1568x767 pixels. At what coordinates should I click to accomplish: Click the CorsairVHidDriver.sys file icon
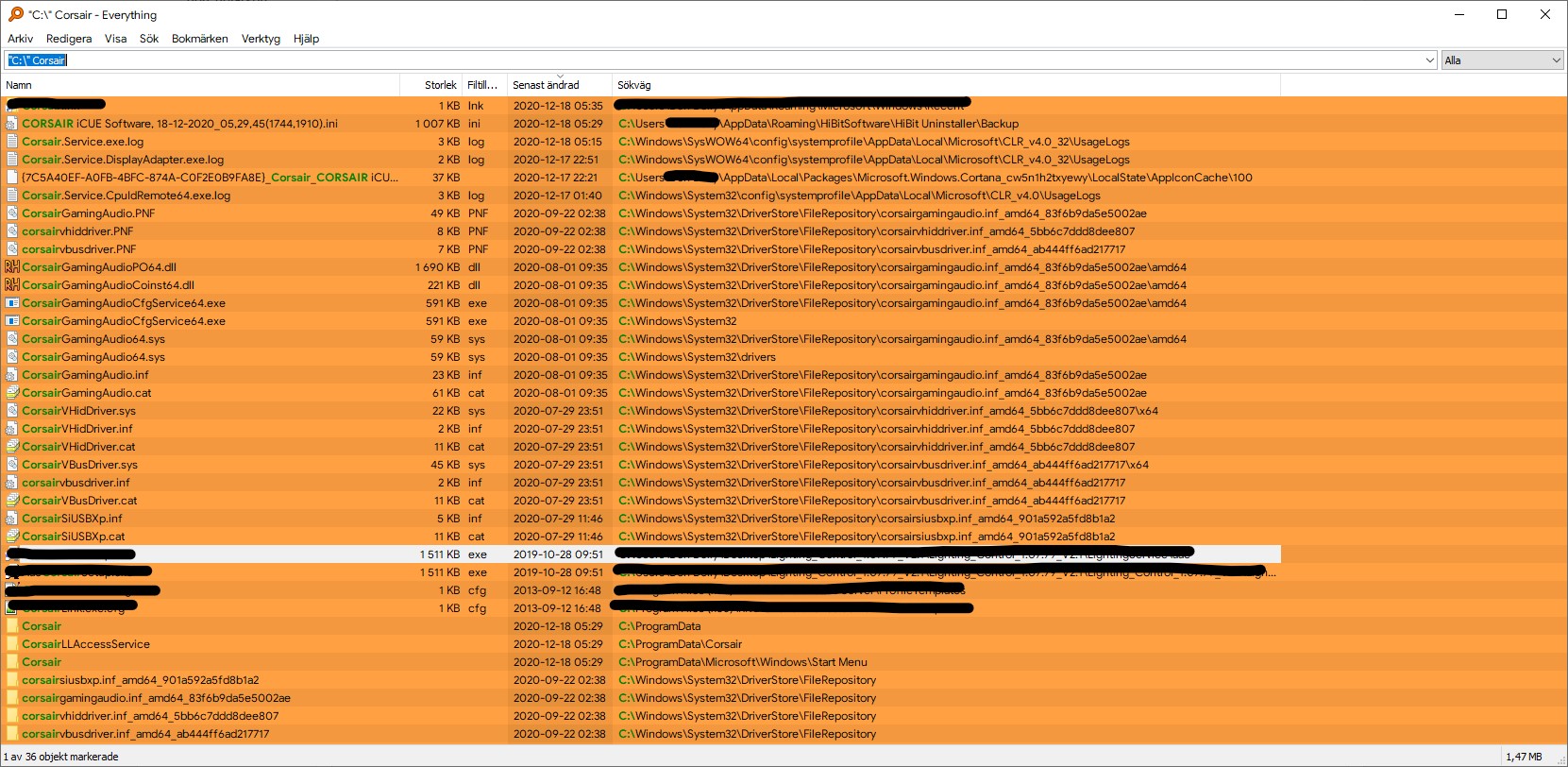tap(12, 411)
